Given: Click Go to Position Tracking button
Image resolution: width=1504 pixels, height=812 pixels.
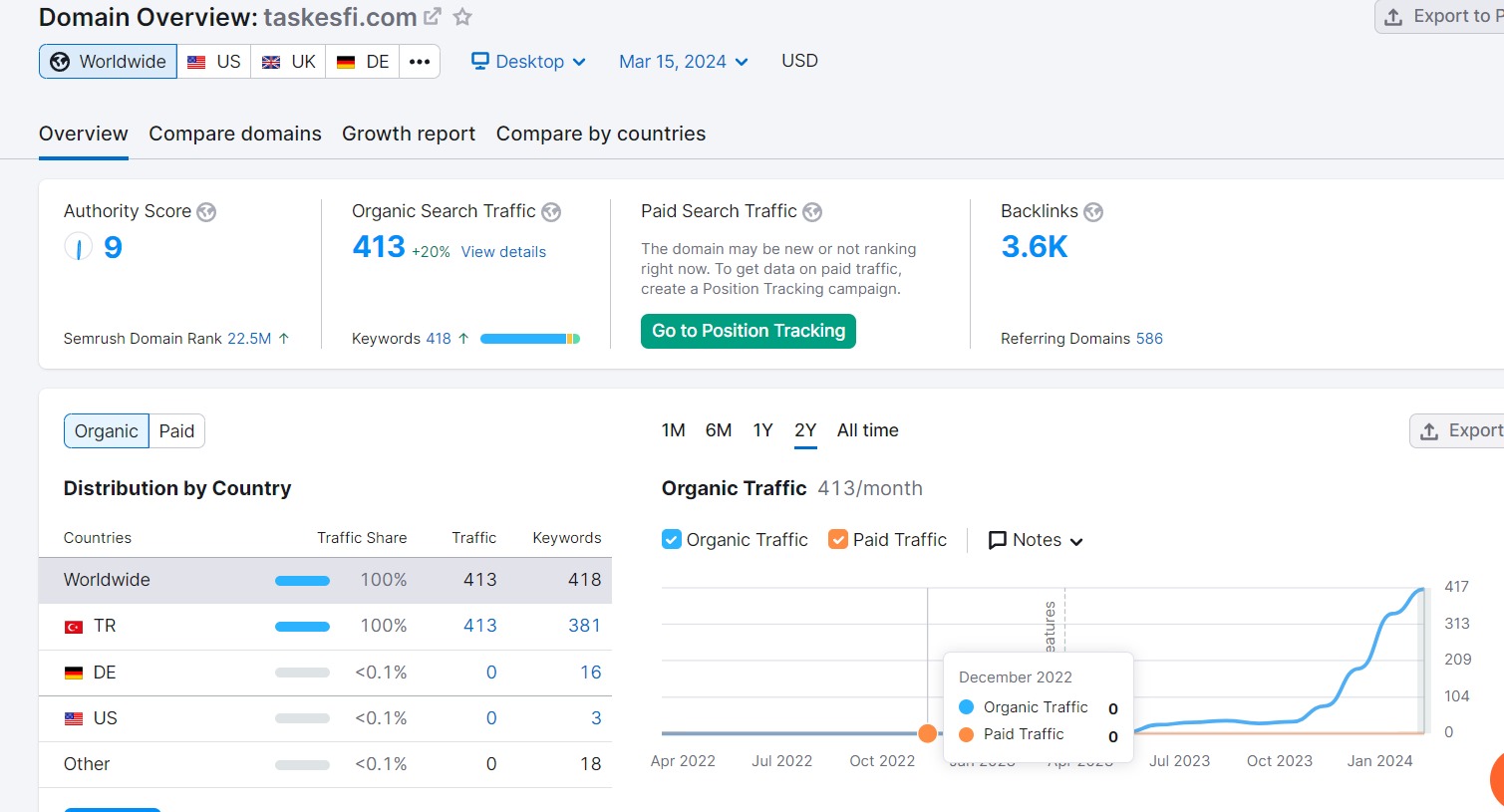Looking at the screenshot, I should click(749, 331).
